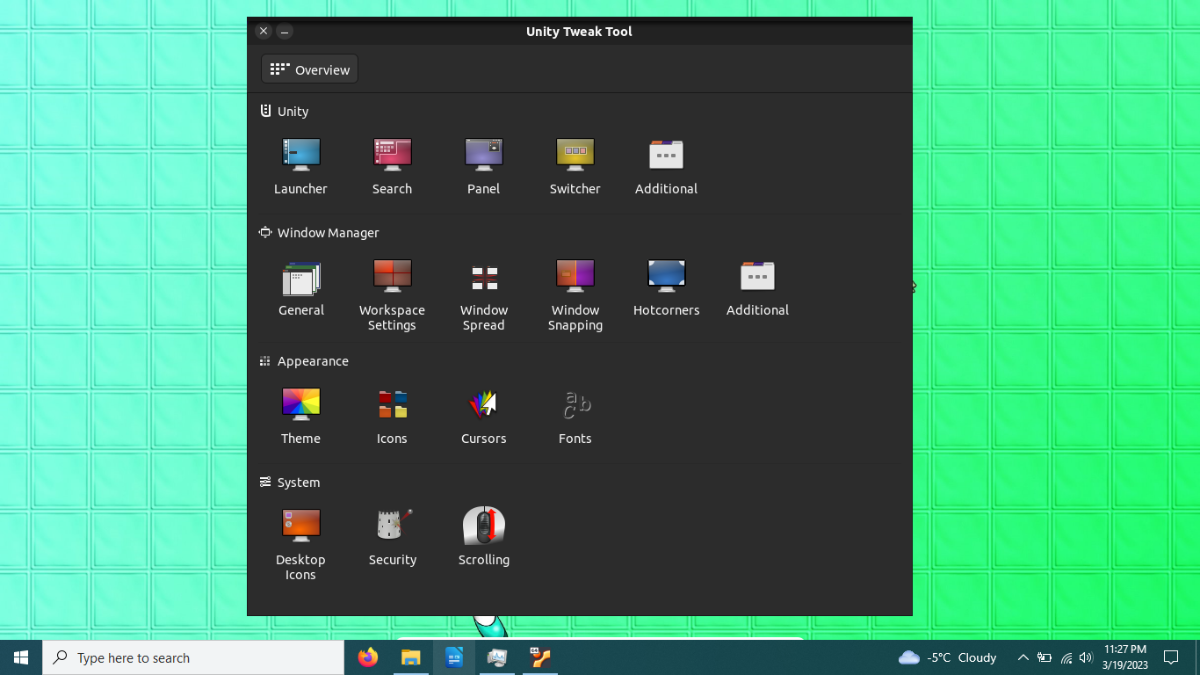Open Additional settings under Window Manager
The image size is (1200, 675).
coord(758,288)
